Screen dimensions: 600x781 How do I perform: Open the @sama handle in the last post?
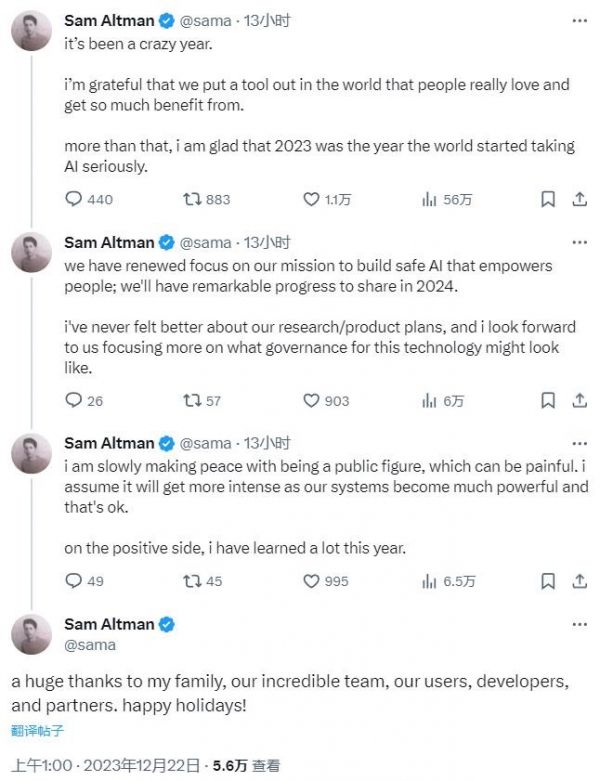tap(90, 645)
